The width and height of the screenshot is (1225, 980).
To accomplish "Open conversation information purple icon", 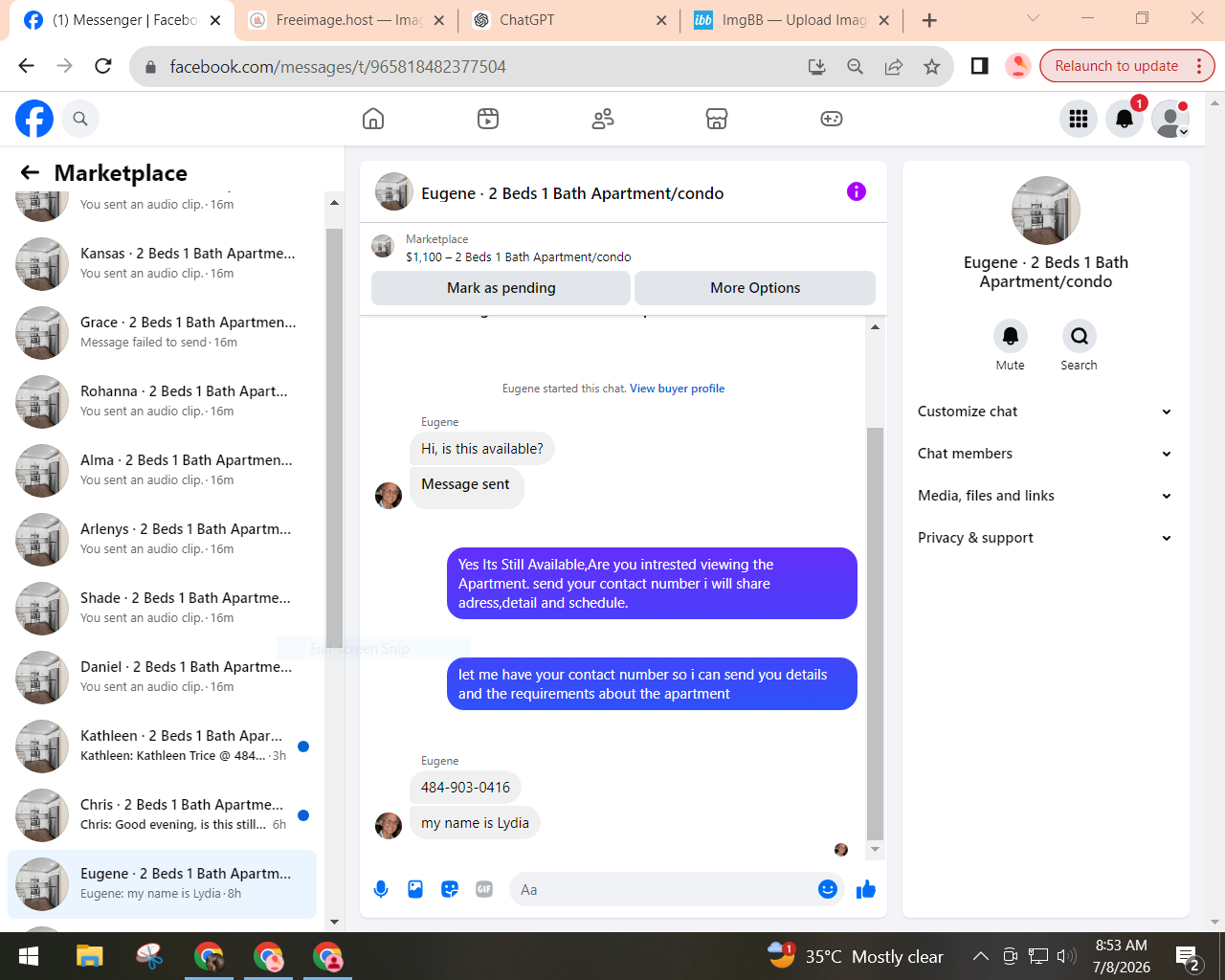I will pos(857,191).
